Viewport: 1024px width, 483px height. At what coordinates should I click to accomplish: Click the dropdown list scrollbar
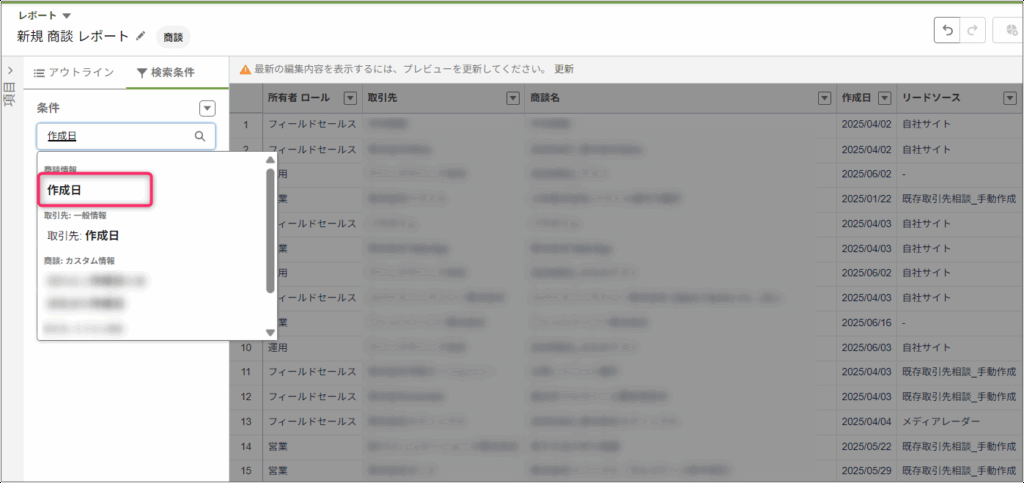pyautogui.click(x=270, y=230)
